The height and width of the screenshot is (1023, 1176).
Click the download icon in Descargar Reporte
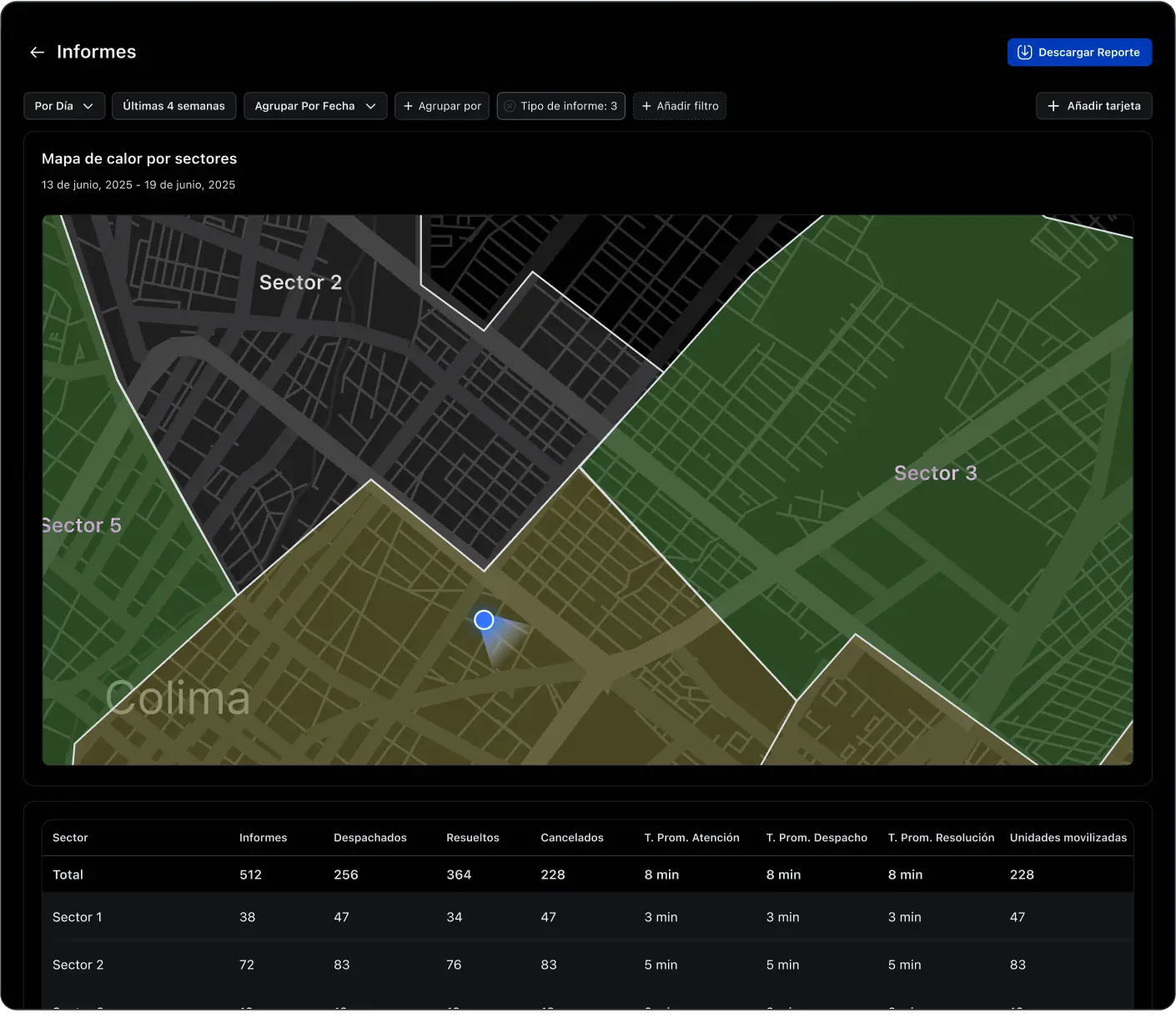click(x=1024, y=53)
